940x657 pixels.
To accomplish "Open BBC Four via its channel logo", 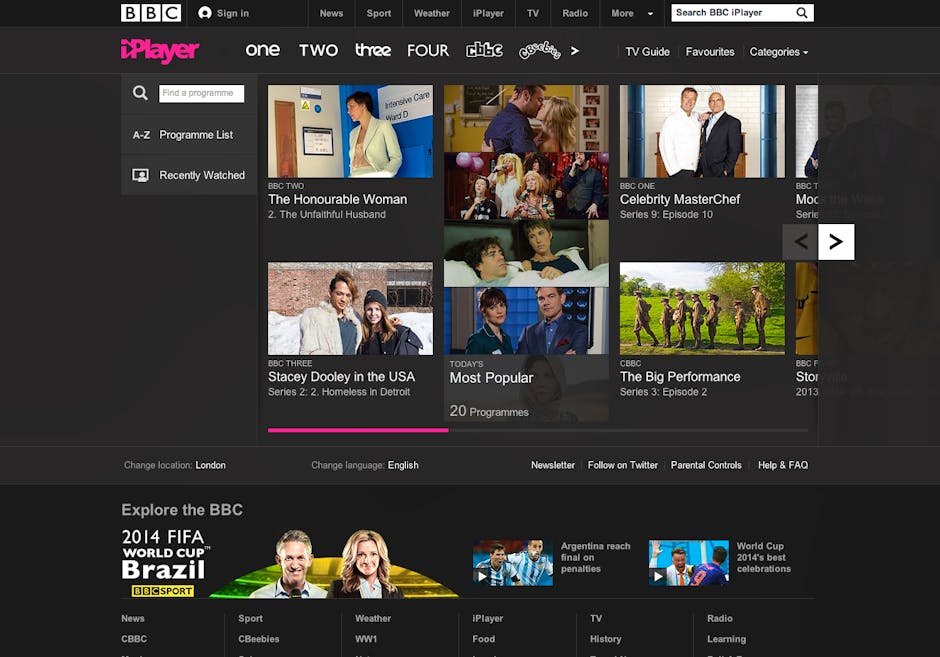I will pos(428,50).
